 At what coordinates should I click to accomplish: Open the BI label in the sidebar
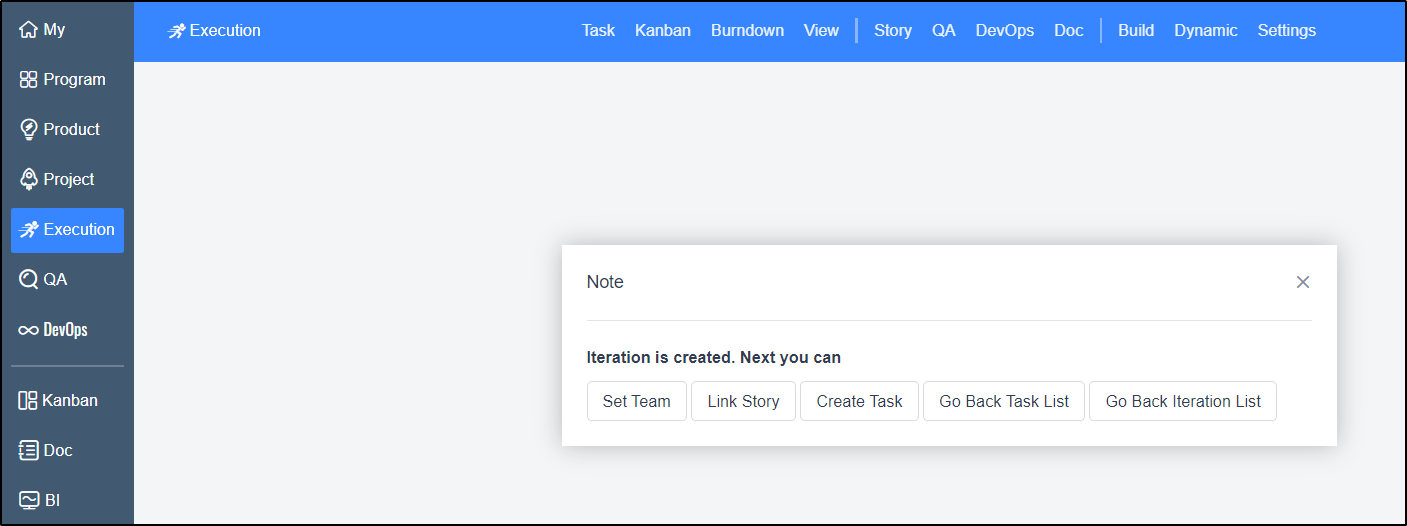point(52,500)
